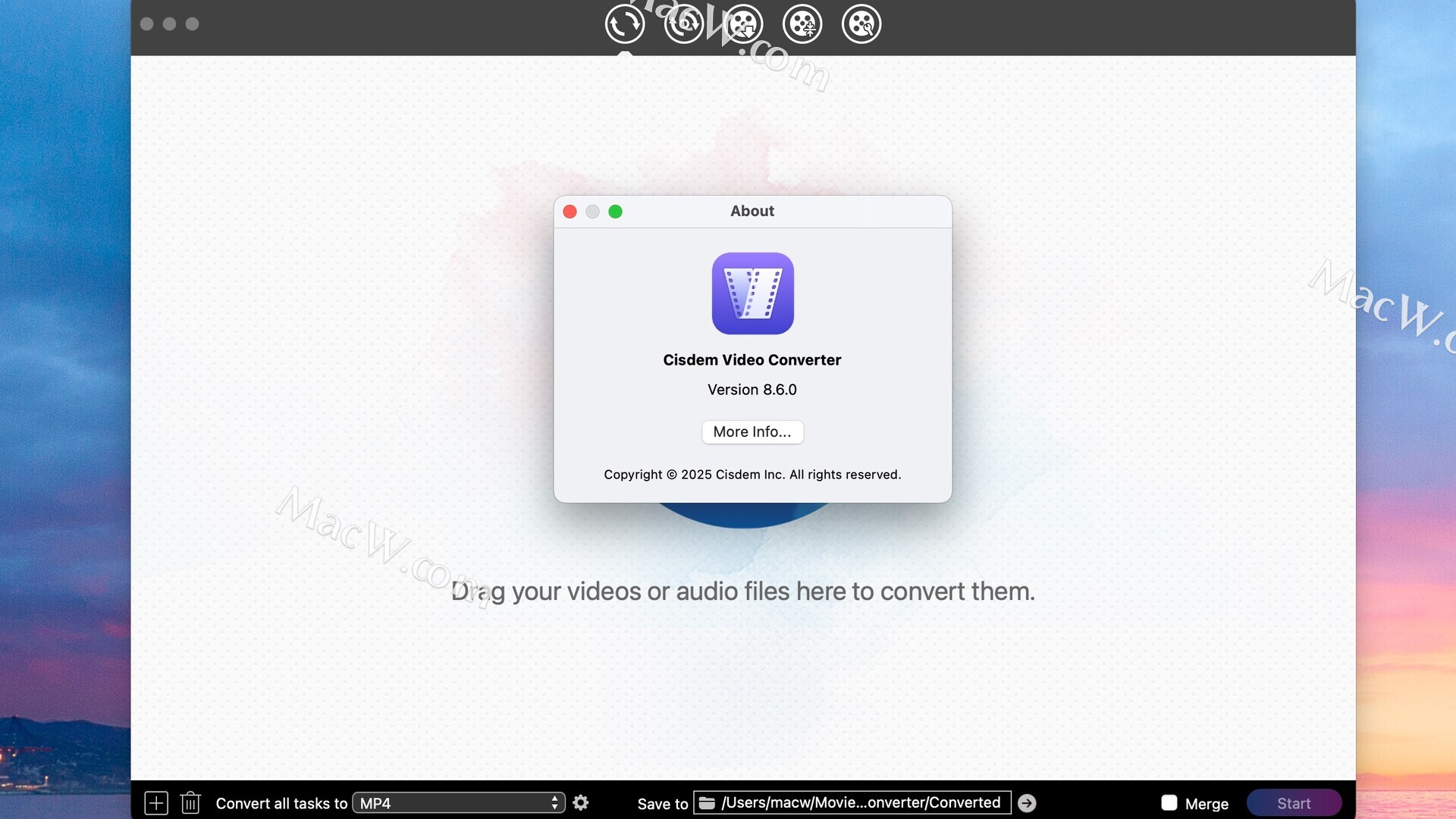Image resolution: width=1456 pixels, height=819 pixels.
Task: Click the 'Convert all tasks to' label
Action: click(x=281, y=804)
